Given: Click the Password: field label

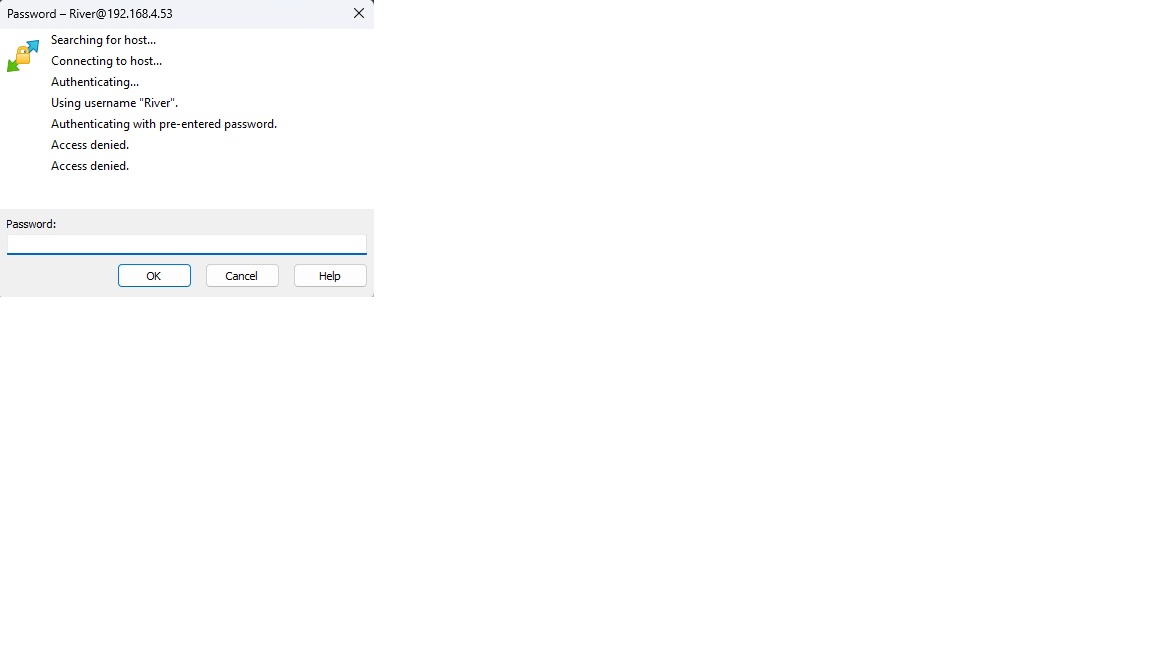Looking at the screenshot, I should [x=31, y=224].
